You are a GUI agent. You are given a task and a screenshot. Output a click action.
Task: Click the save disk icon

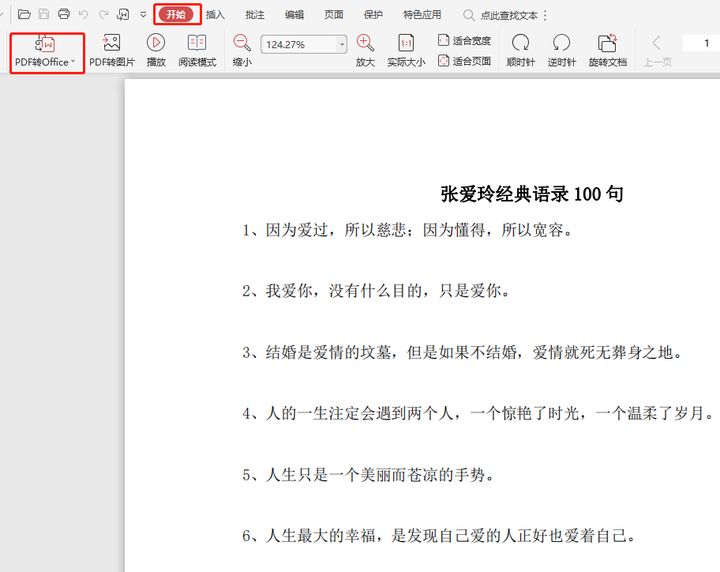click(44, 14)
